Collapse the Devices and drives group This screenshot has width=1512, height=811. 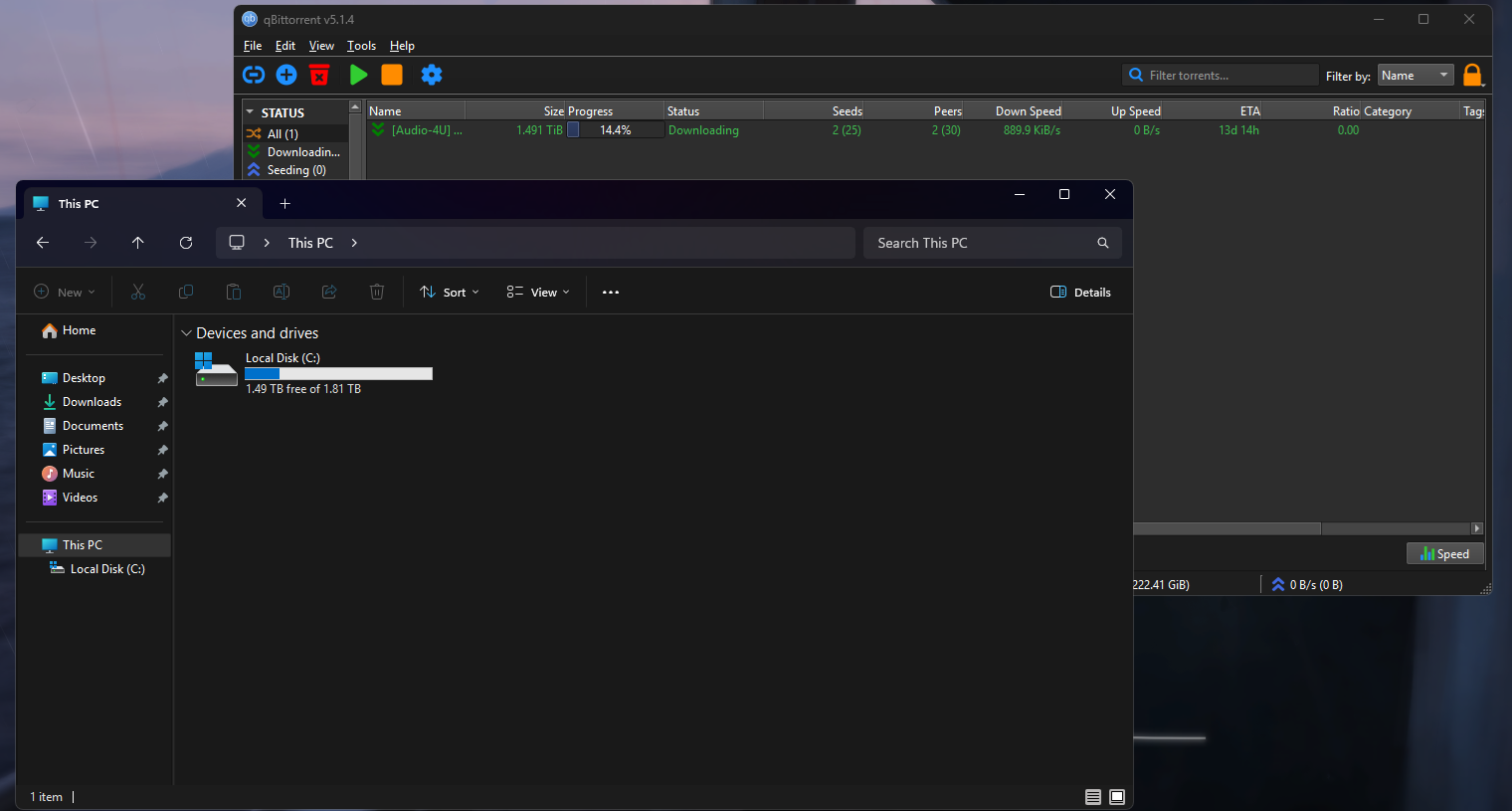pos(186,332)
